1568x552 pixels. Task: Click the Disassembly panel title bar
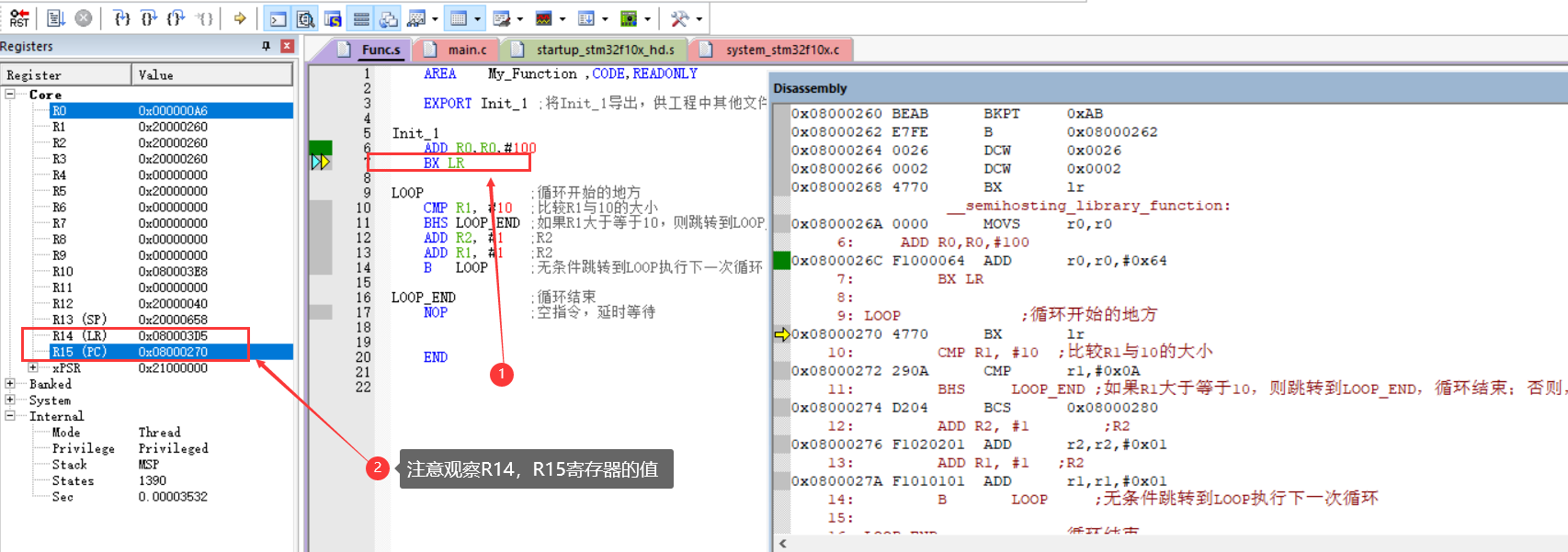pyautogui.click(x=1169, y=88)
